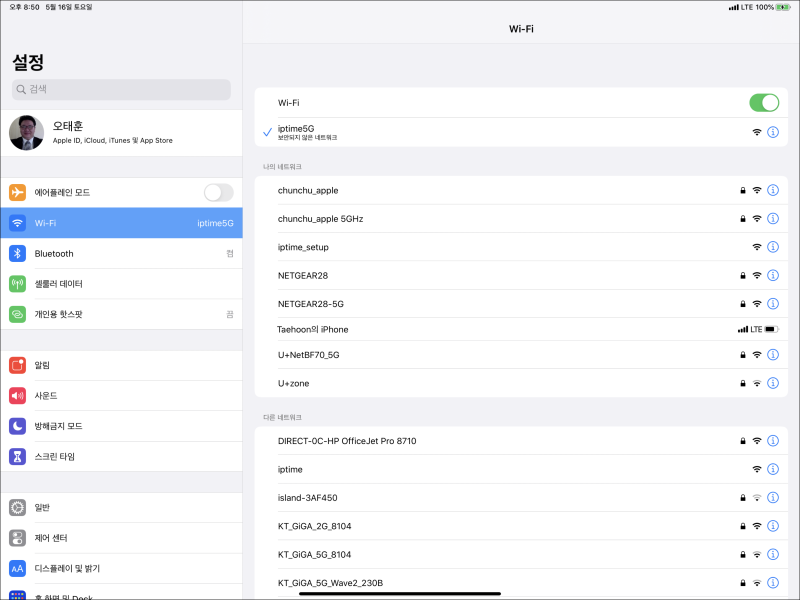Open the Do Not Disturb moon icon
The image size is (800, 600).
[x=17, y=426]
